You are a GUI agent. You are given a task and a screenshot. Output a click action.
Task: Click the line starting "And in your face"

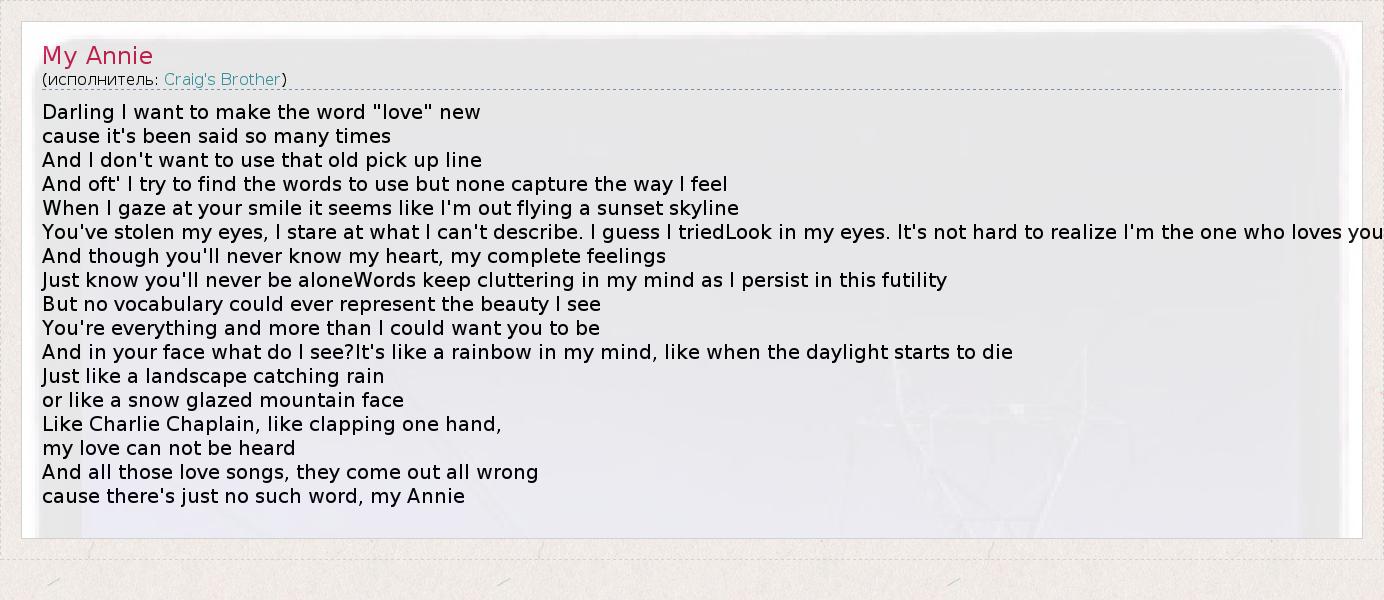(x=527, y=352)
